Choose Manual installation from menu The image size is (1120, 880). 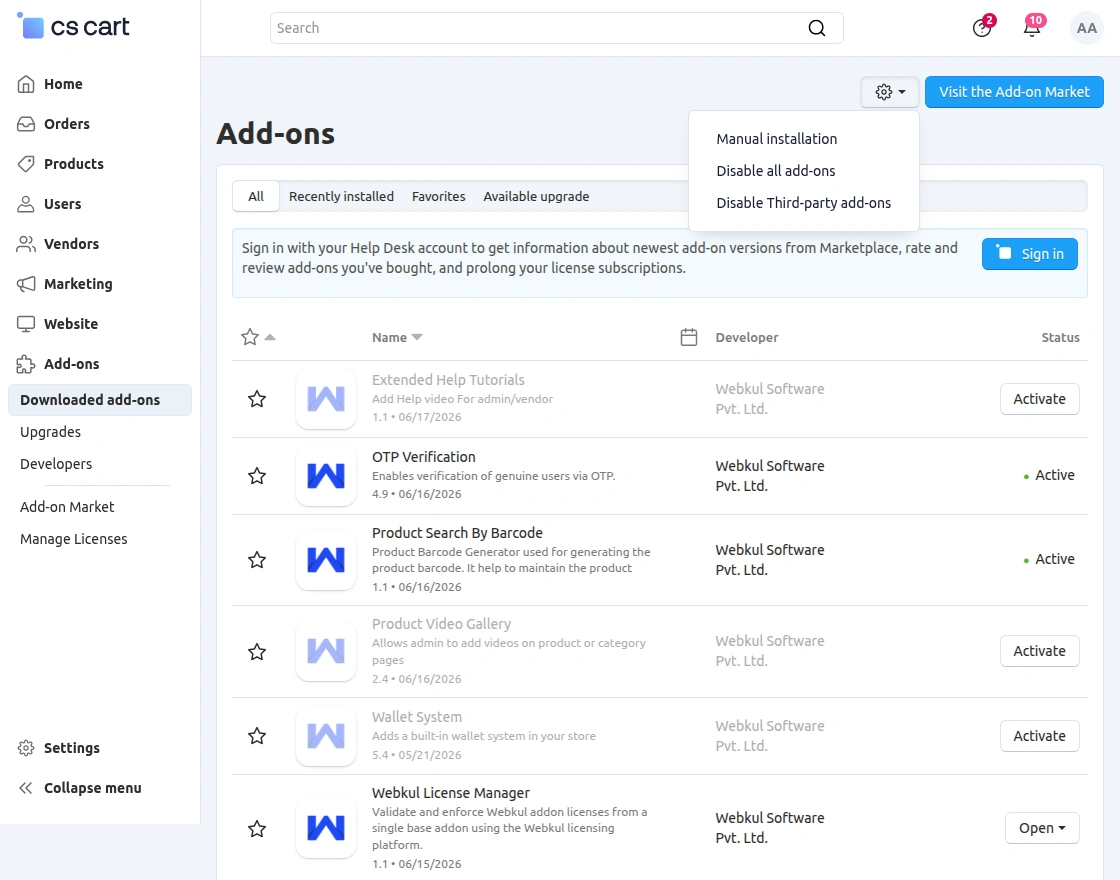coord(776,139)
